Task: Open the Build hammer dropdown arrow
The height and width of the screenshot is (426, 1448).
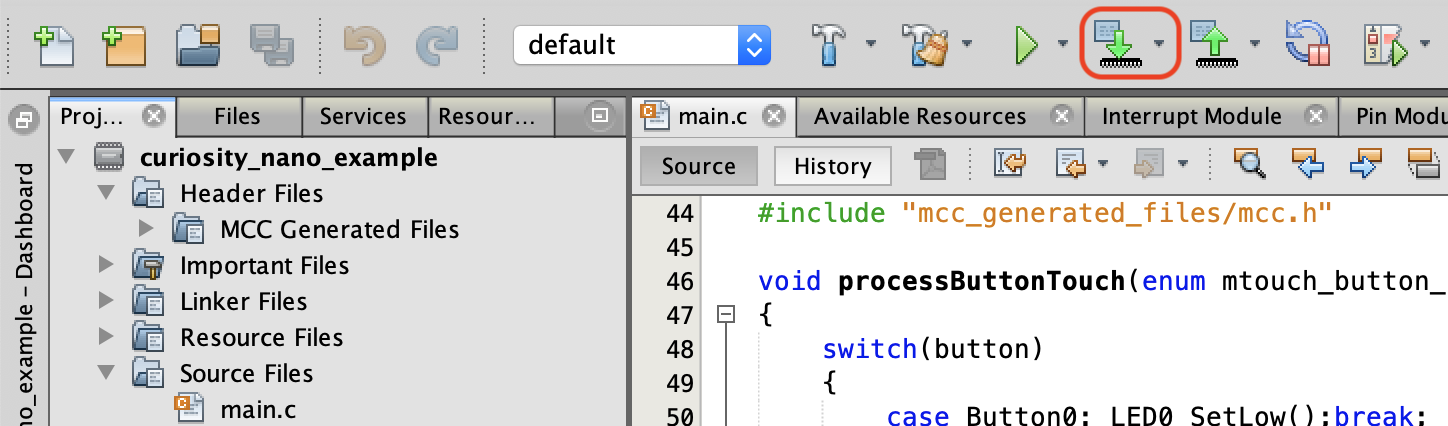Action: click(x=870, y=44)
